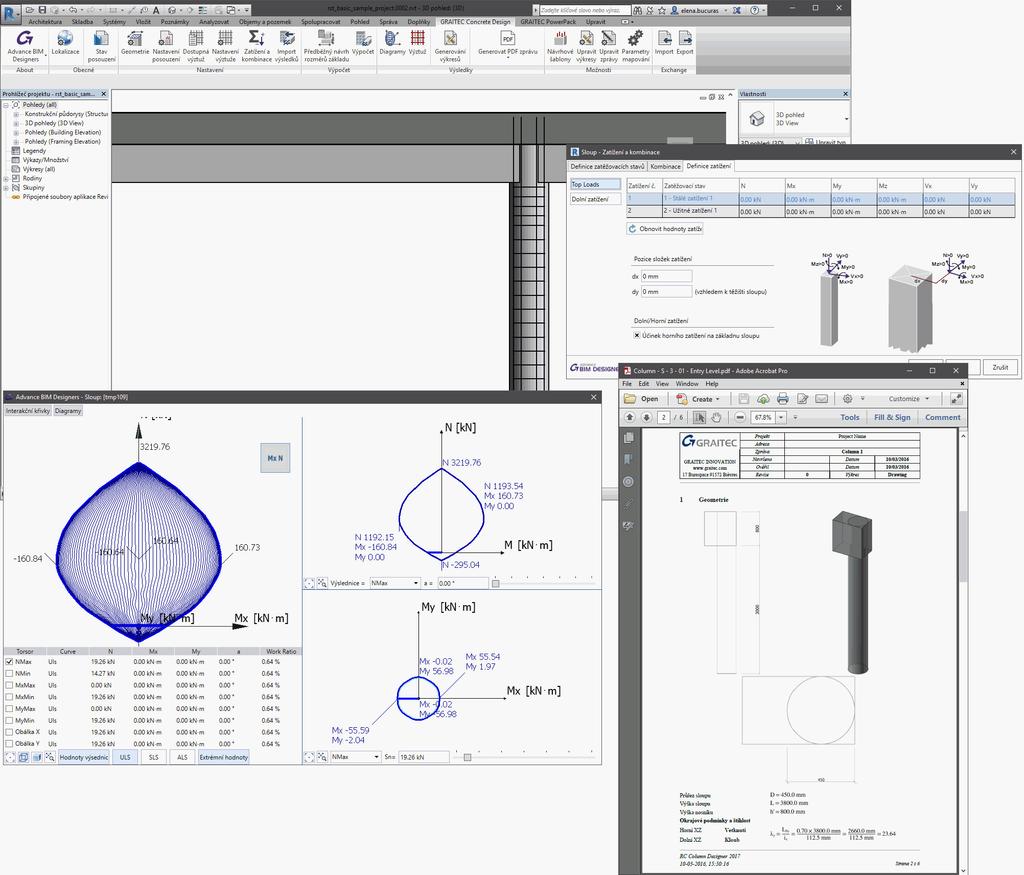Show Výztuž results tool
The width and height of the screenshot is (1024, 875).
coord(417,43)
